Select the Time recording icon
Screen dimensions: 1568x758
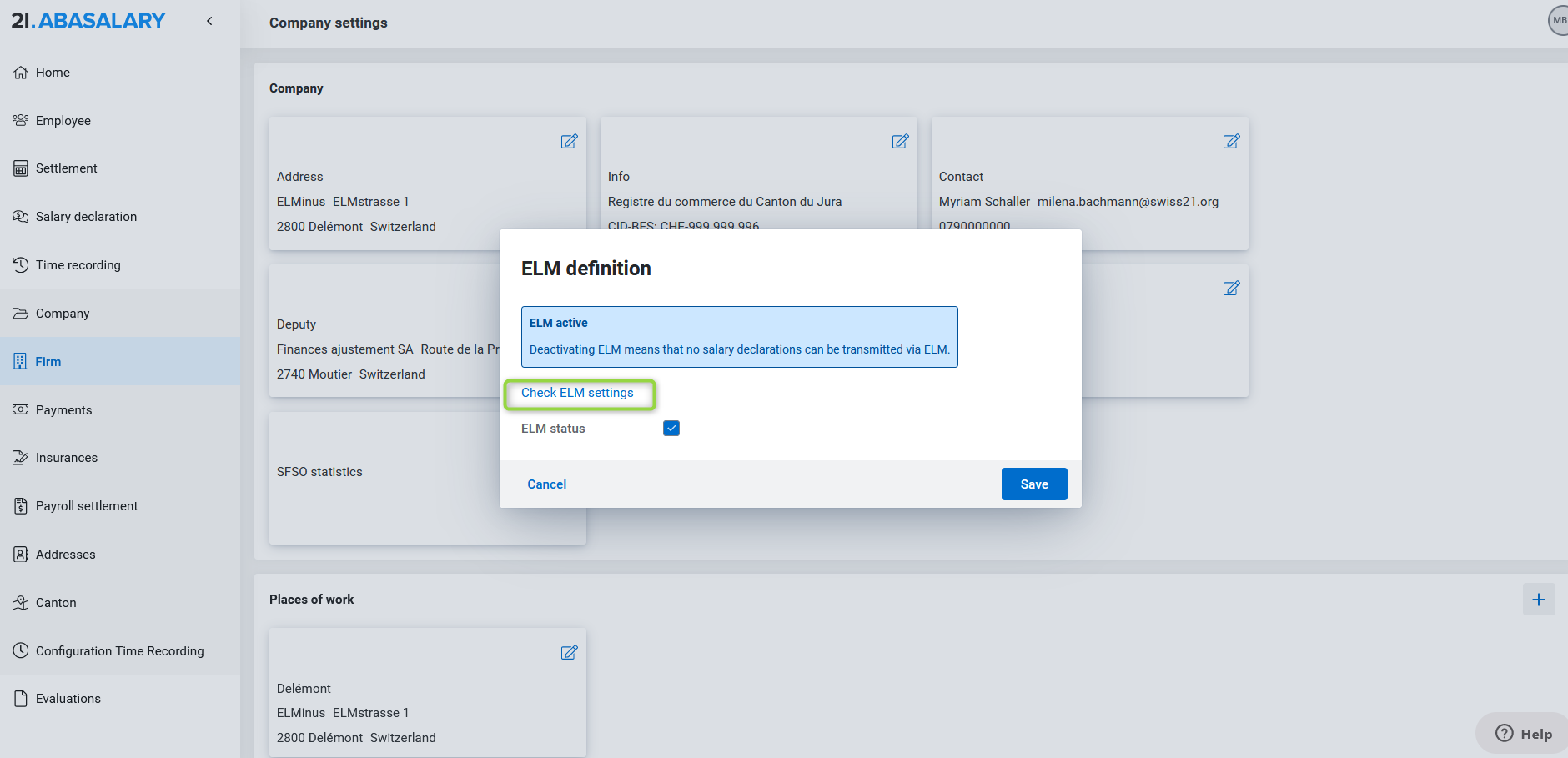pos(20,264)
